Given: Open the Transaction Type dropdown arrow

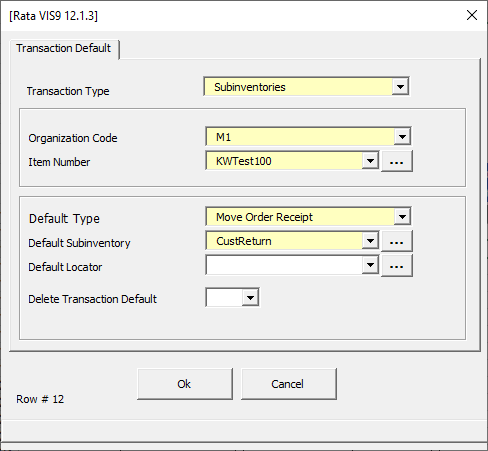Looking at the screenshot, I should click(400, 87).
